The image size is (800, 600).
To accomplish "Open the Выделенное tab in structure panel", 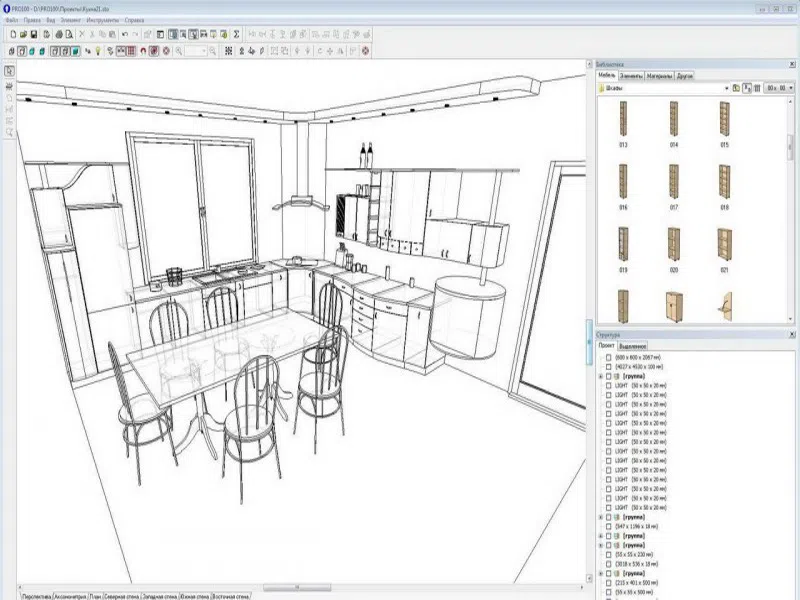I will [633, 346].
